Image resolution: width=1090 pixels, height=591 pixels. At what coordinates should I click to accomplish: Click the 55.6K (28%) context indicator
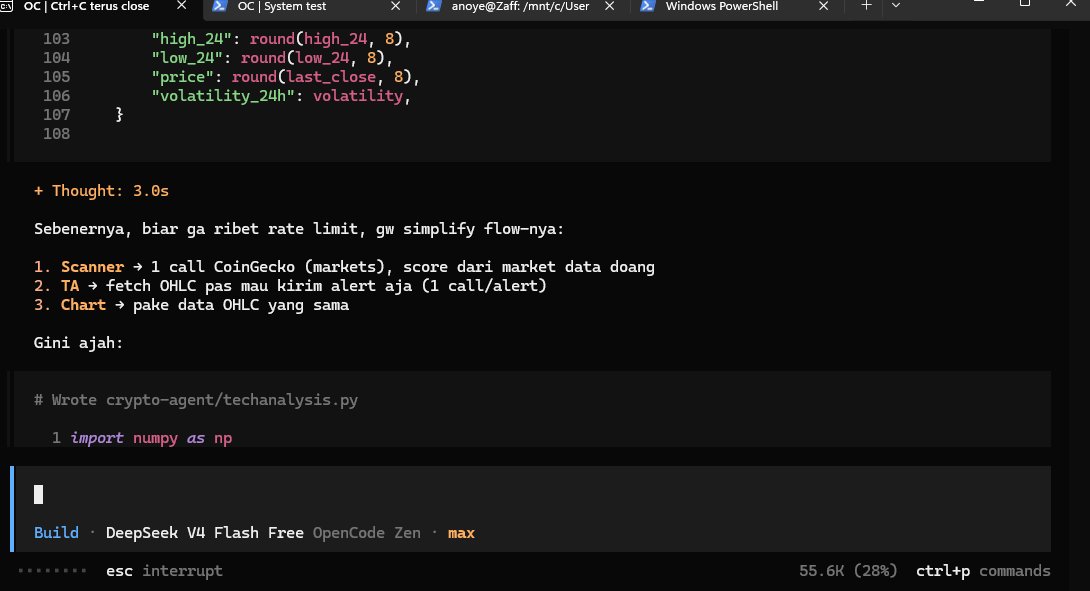point(848,571)
